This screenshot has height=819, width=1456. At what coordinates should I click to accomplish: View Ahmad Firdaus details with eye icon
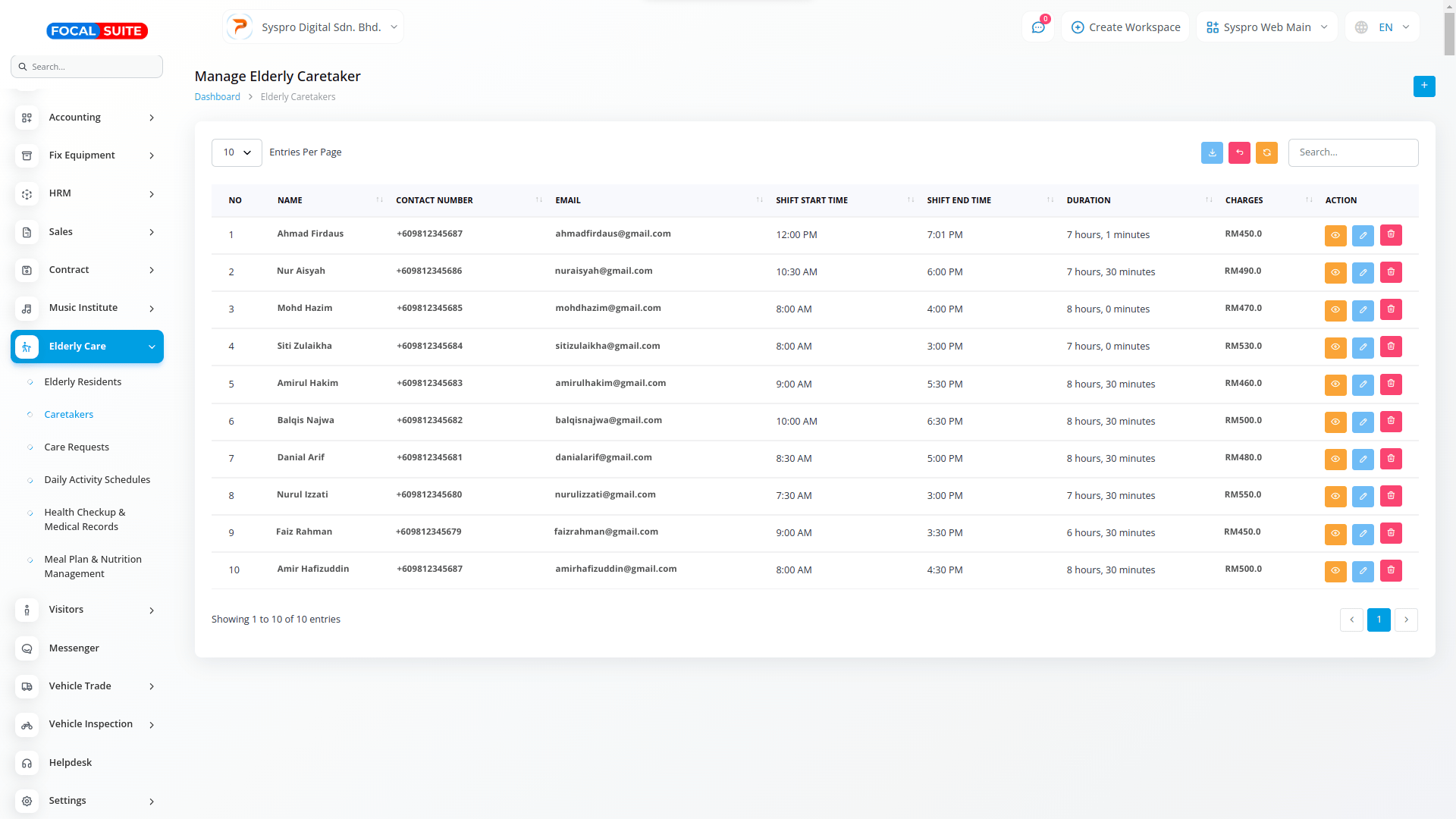click(1335, 235)
